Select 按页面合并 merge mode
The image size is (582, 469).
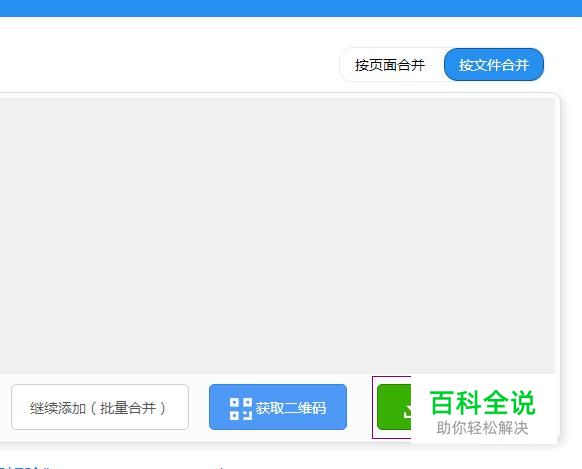pyautogui.click(x=390, y=65)
